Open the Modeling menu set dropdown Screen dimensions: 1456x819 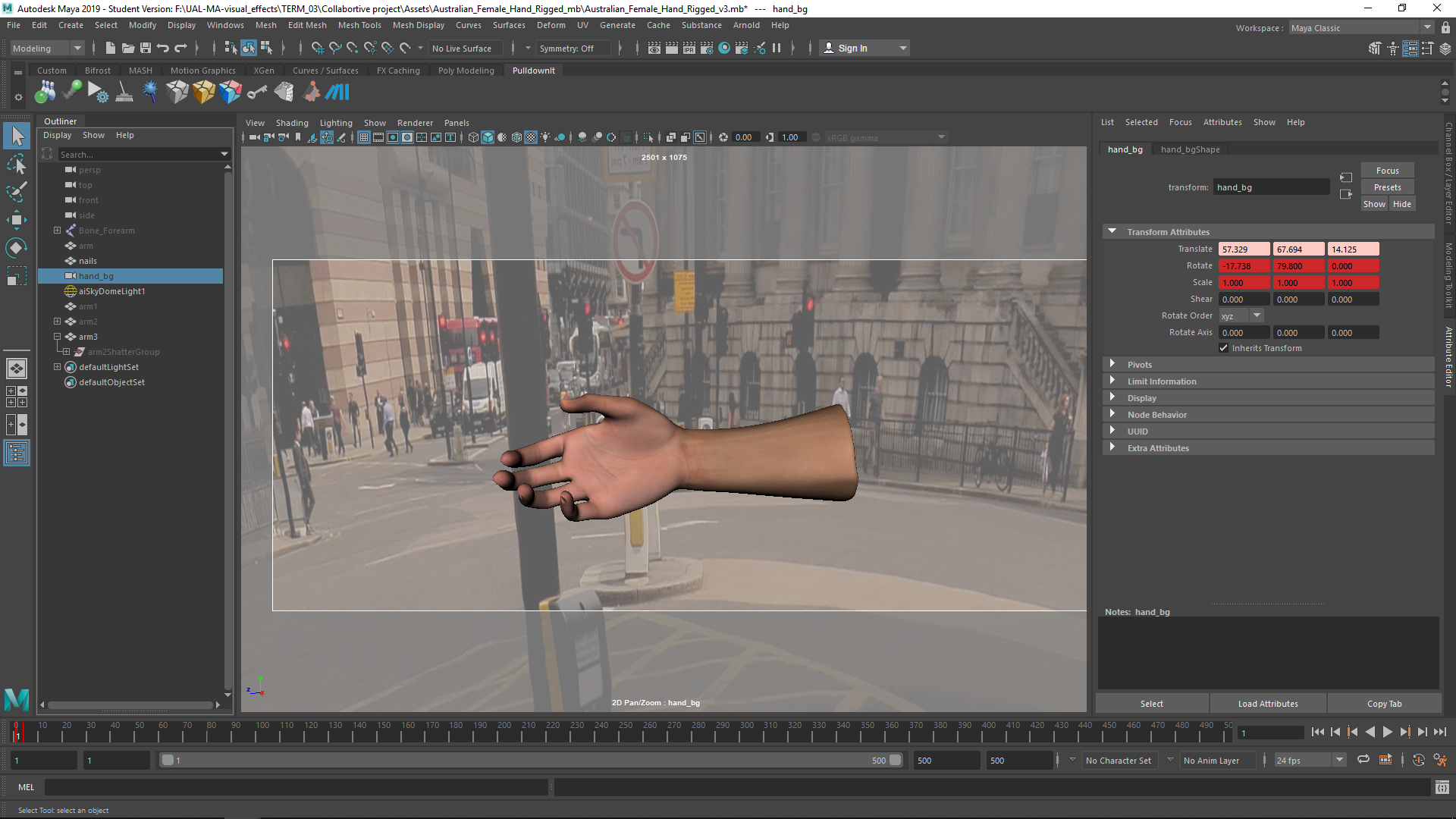(47, 48)
